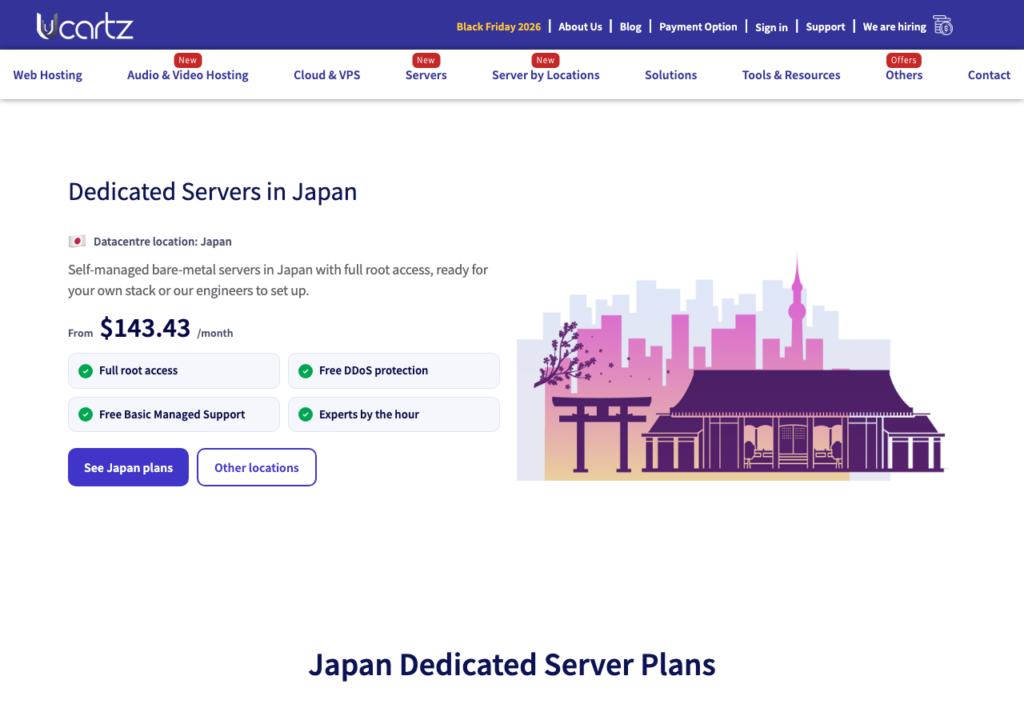Image resolution: width=1024 pixels, height=720 pixels.
Task: Open the Web Hosting menu
Action: pyautogui.click(x=48, y=75)
